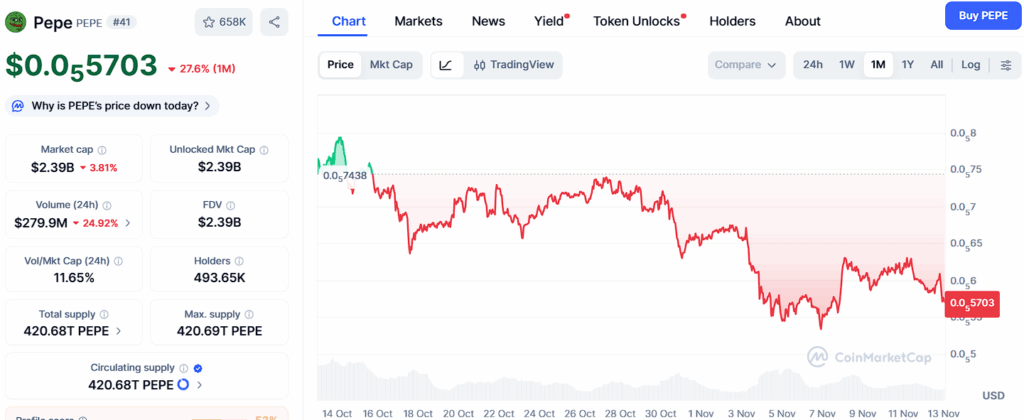Expand the Total supply details chevron
1024x420 pixels.
[x=120, y=331]
